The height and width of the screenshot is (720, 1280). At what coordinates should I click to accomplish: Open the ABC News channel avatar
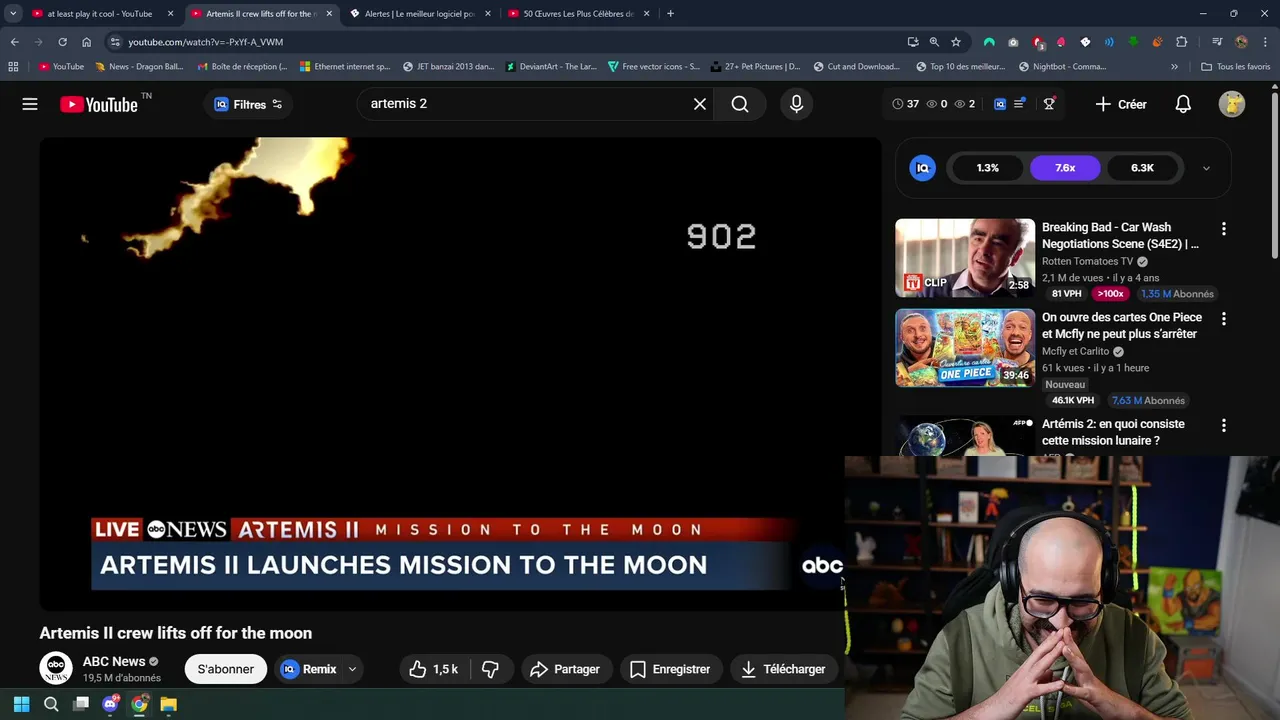[x=56, y=669]
